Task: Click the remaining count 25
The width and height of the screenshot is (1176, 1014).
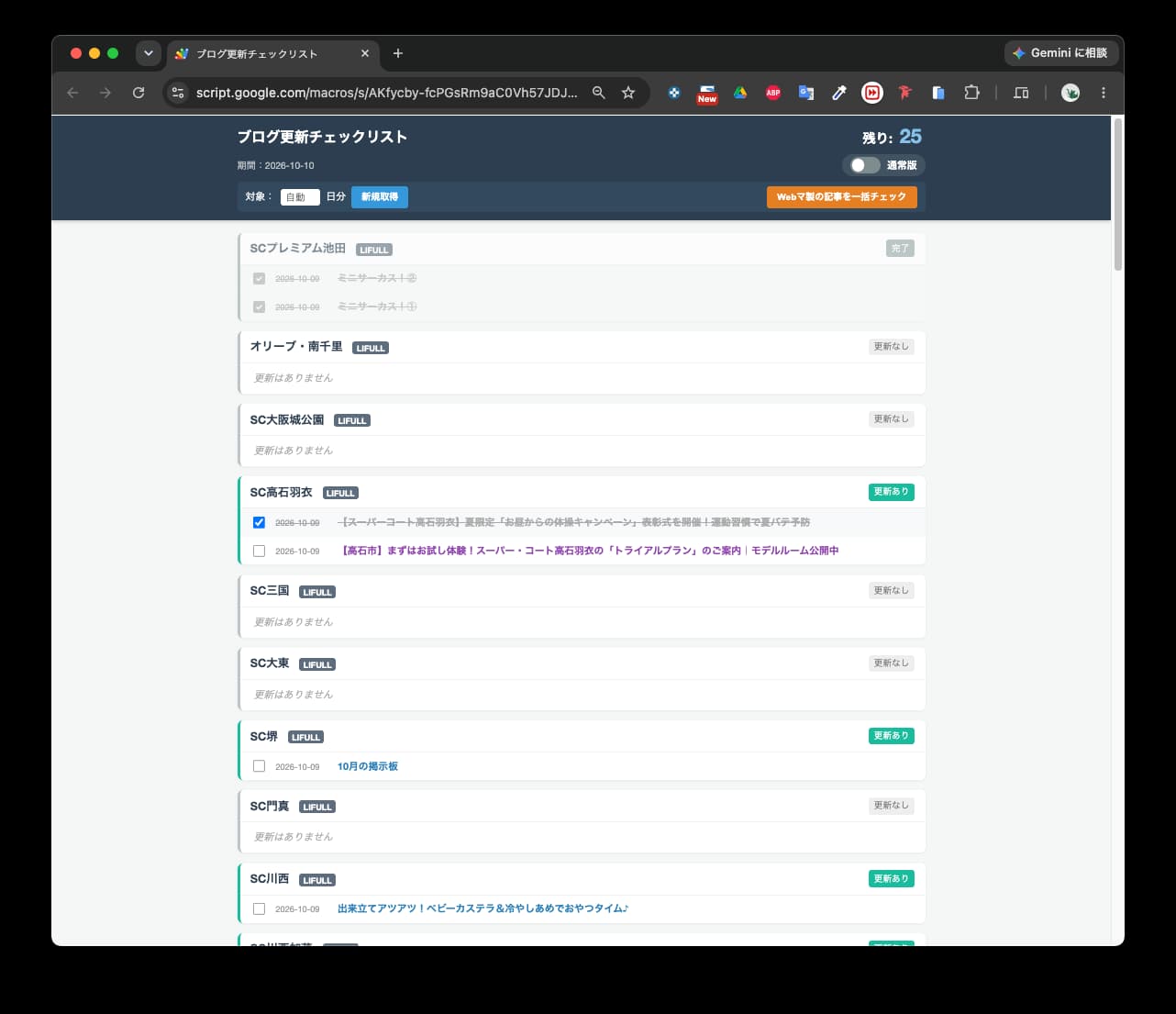Action: tap(910, 136)
